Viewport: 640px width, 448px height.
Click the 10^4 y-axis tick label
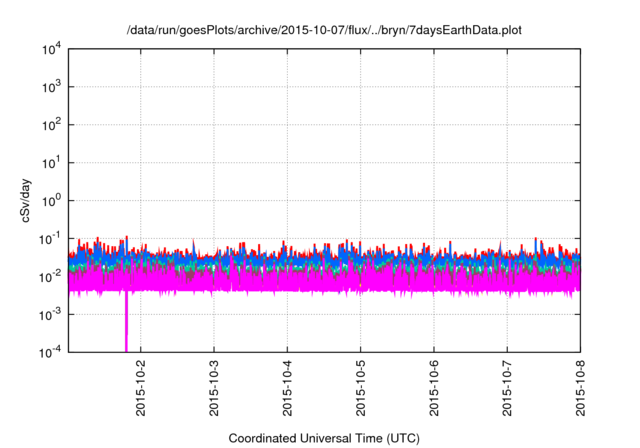point(52,49)
